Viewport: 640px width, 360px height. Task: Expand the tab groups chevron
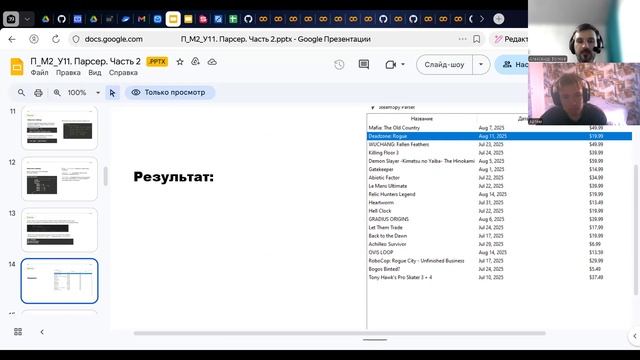[x=27, y=19]
